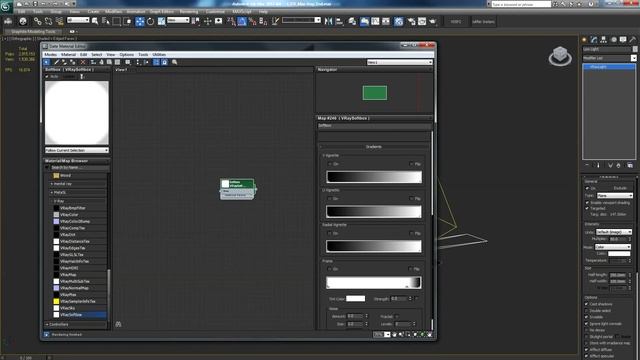Click the ViewCube in the viewport

tap(560, 56)
